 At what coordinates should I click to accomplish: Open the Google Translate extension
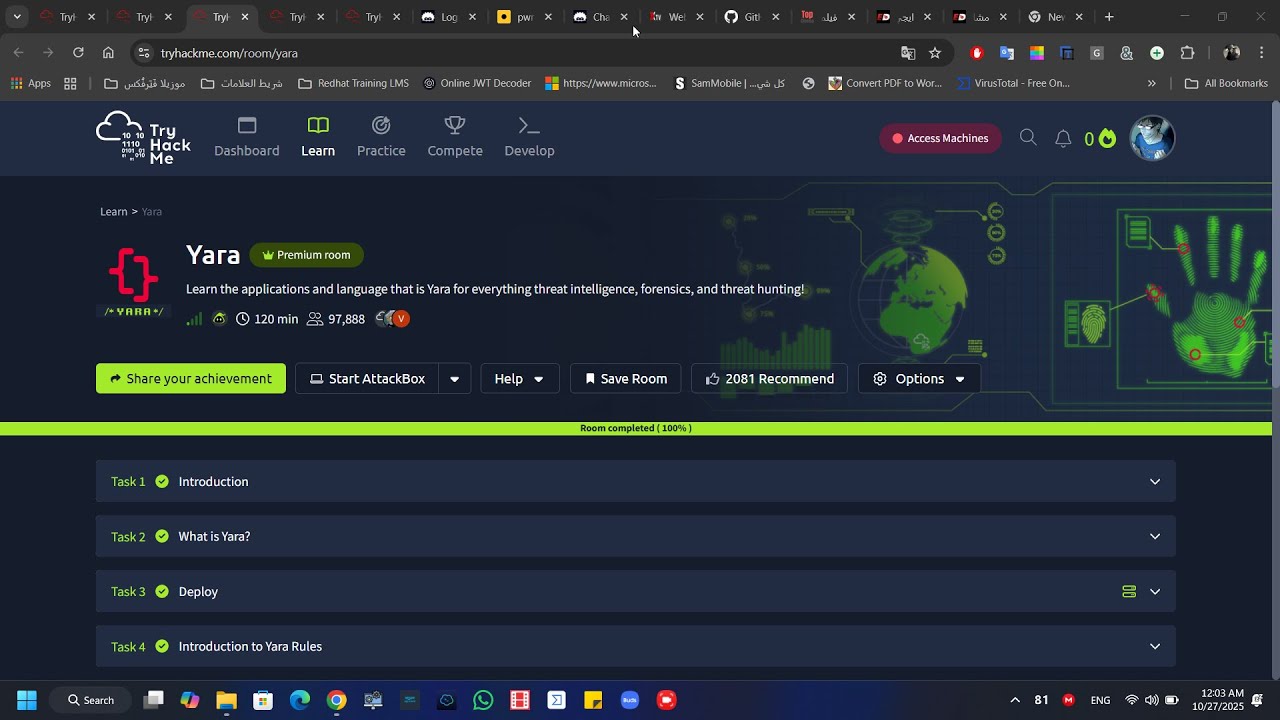click(1007, 53)
